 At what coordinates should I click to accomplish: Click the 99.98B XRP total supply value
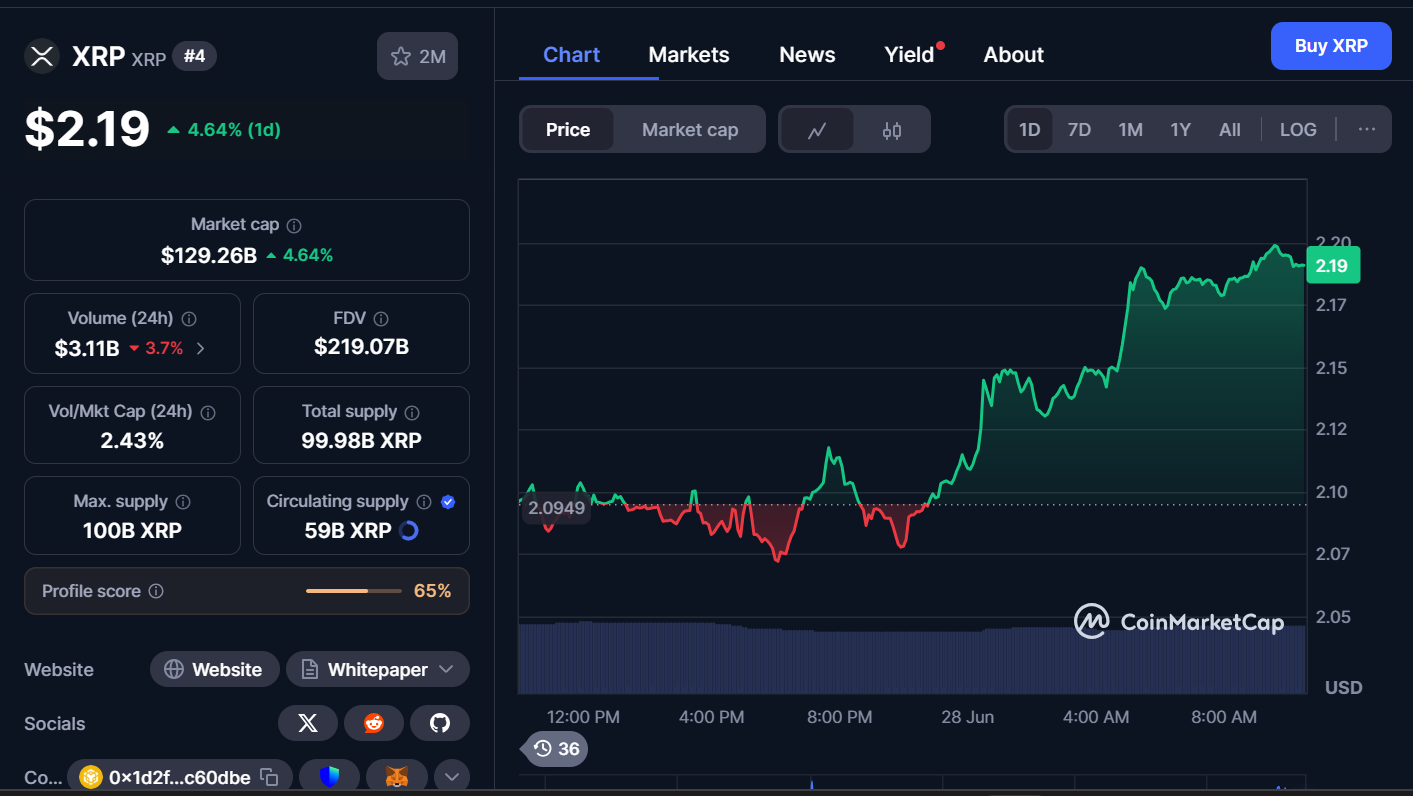[x=361, y=440]
